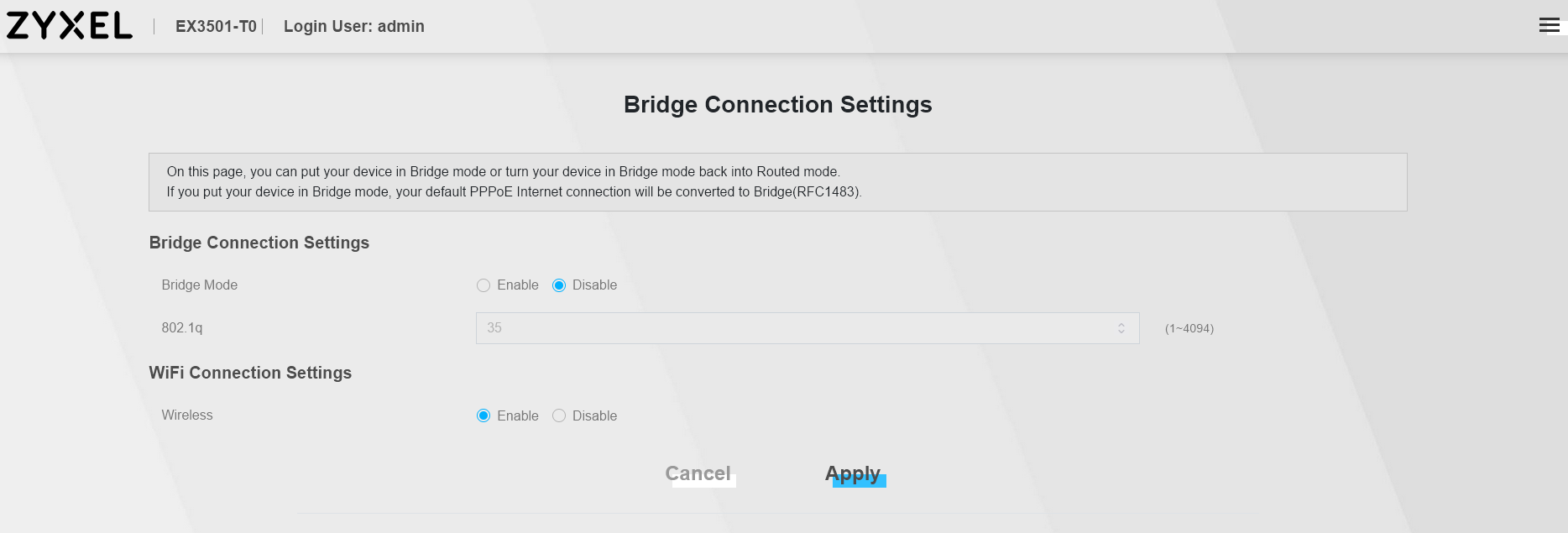This screenshot has height=533, width=1568.
Task: Click the 802.1q field label
Action: tap(181, 328)
